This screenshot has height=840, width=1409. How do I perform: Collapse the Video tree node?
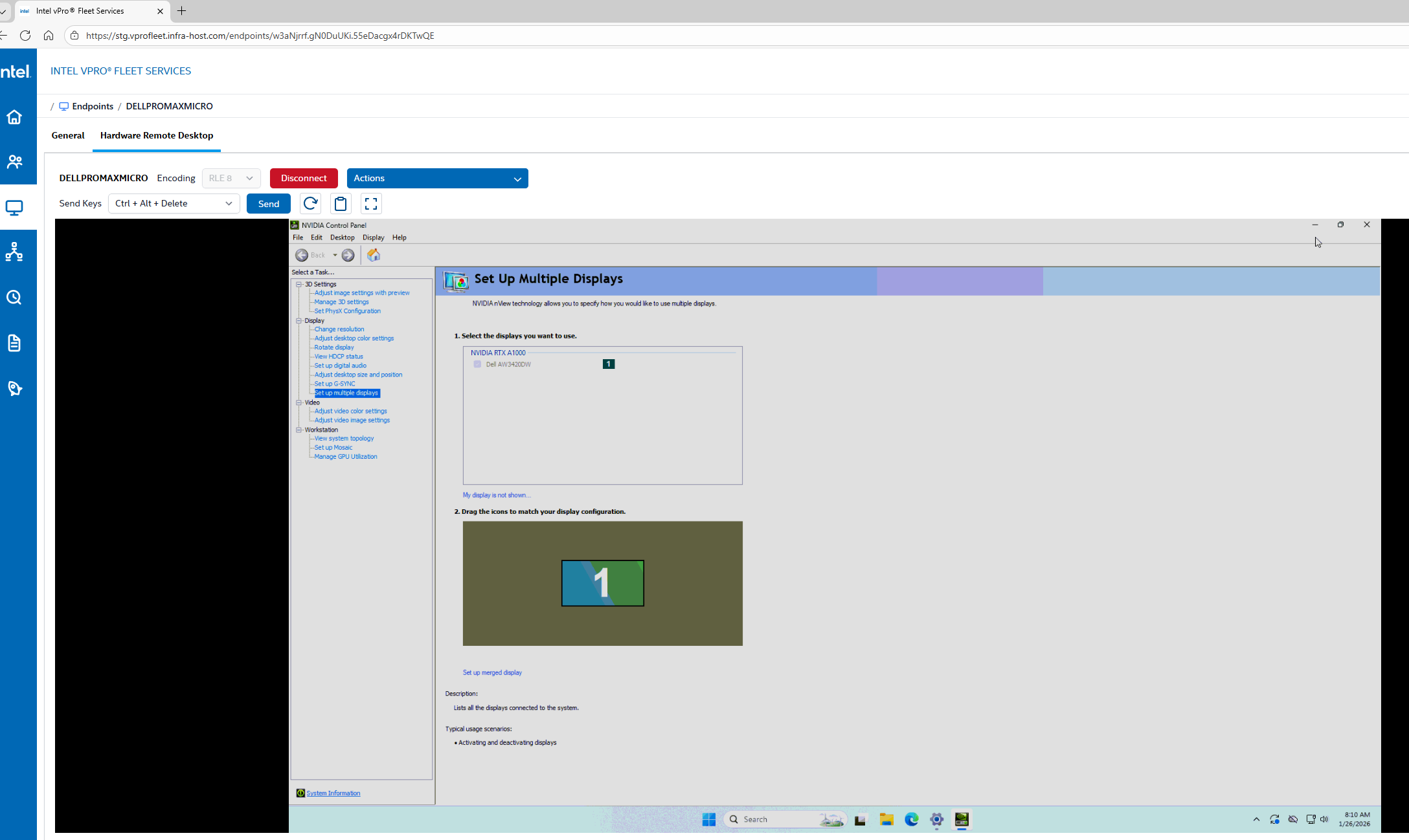[x=299, y=403]
